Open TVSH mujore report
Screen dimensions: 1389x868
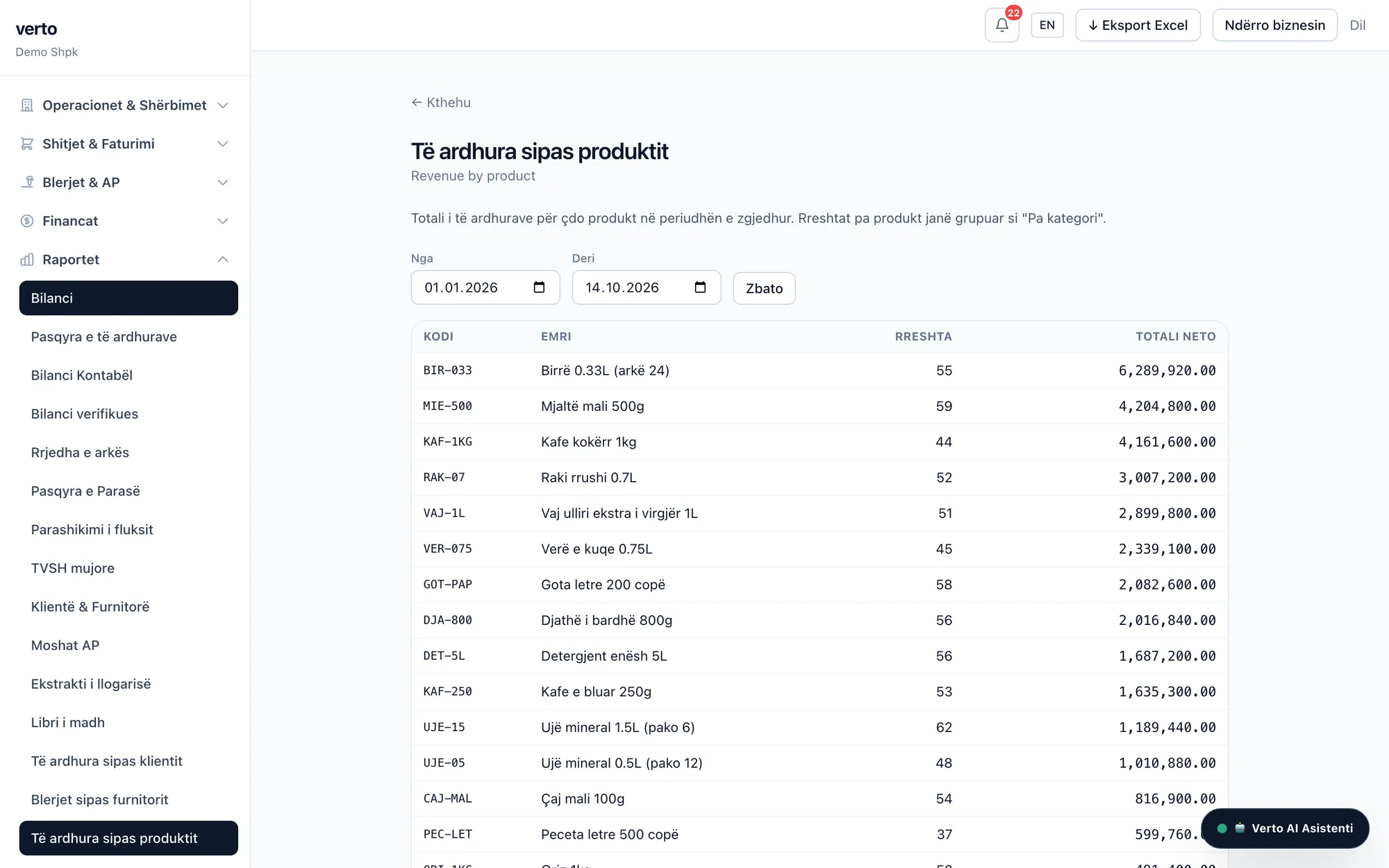128,568
